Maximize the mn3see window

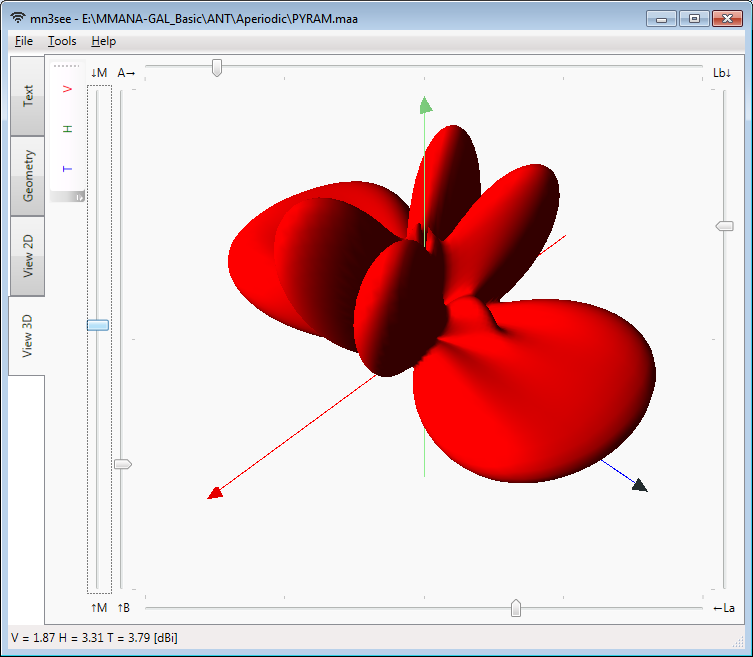pyautogui.click(x=694, y=19)
